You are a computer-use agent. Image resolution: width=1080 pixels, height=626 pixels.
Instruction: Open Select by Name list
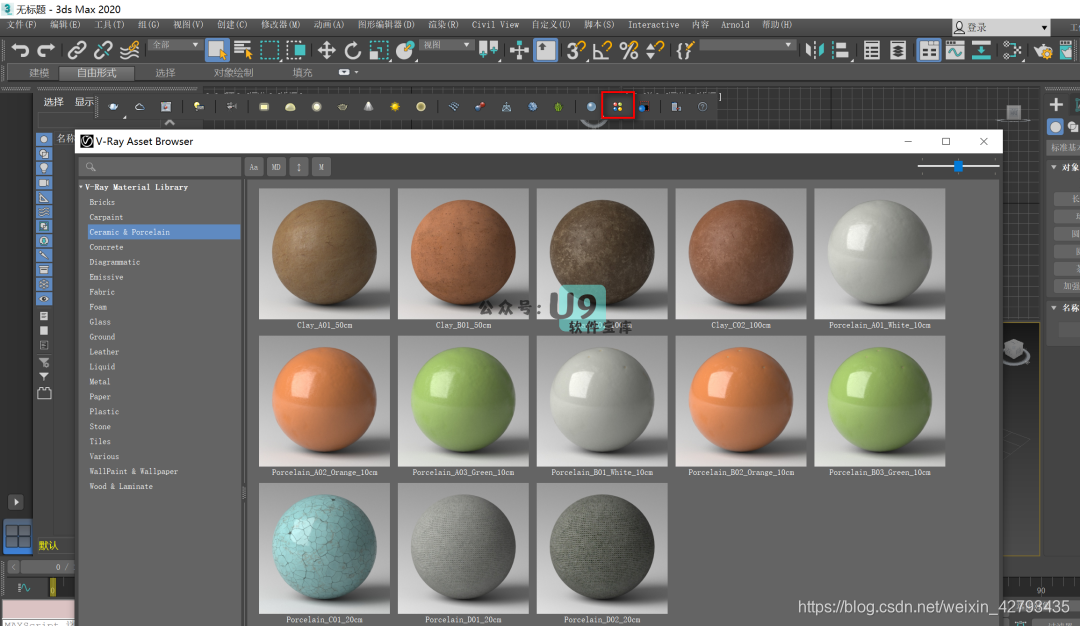[243, 50]
